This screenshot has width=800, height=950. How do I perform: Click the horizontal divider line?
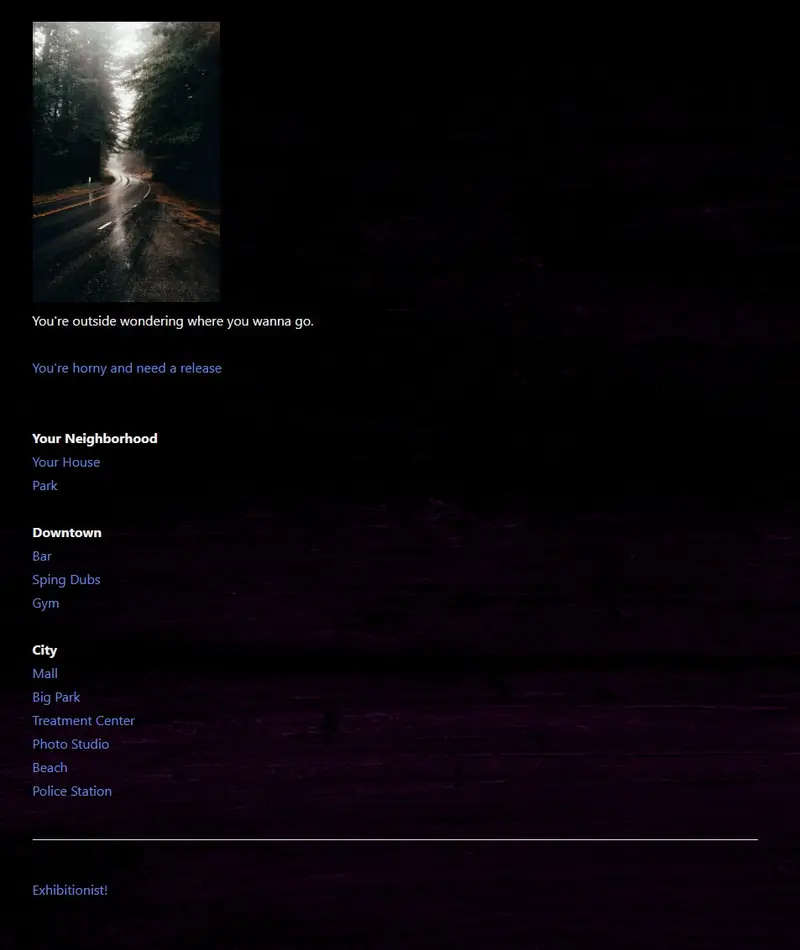[x=395, y=840]
